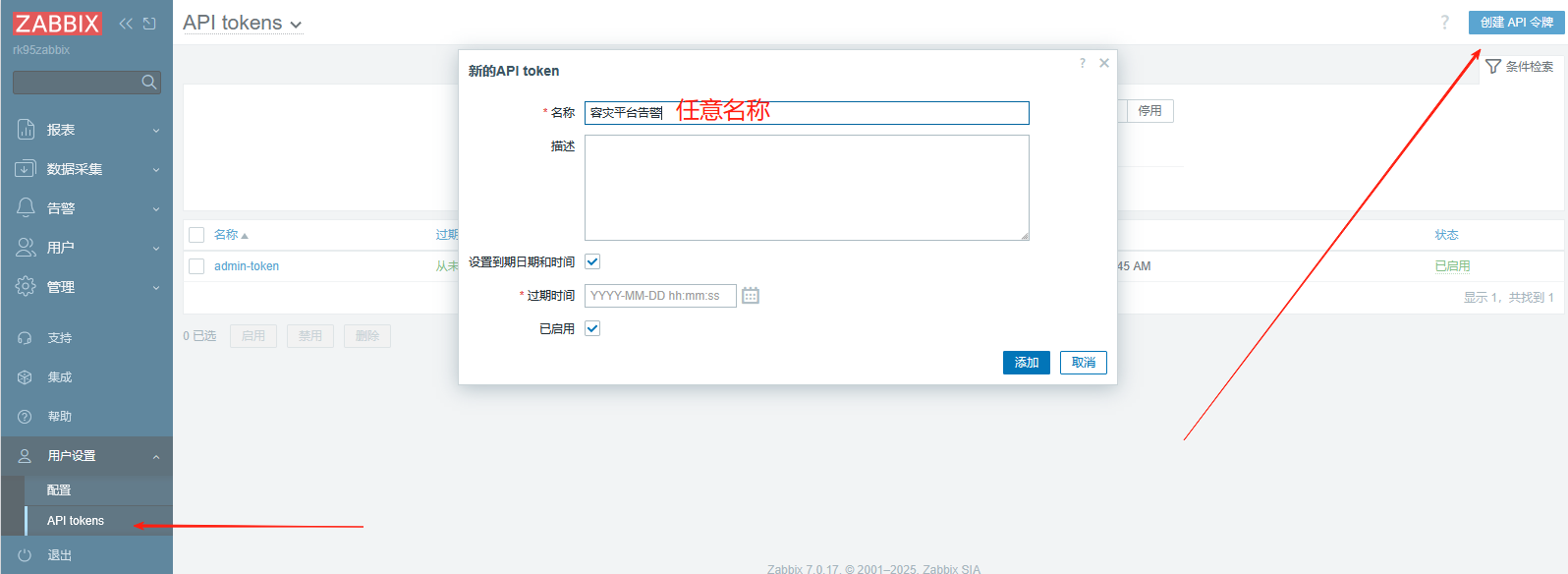The image size is (1568, 574).
Task: Open the 配置 submenu item
Action: click(59, 490)
